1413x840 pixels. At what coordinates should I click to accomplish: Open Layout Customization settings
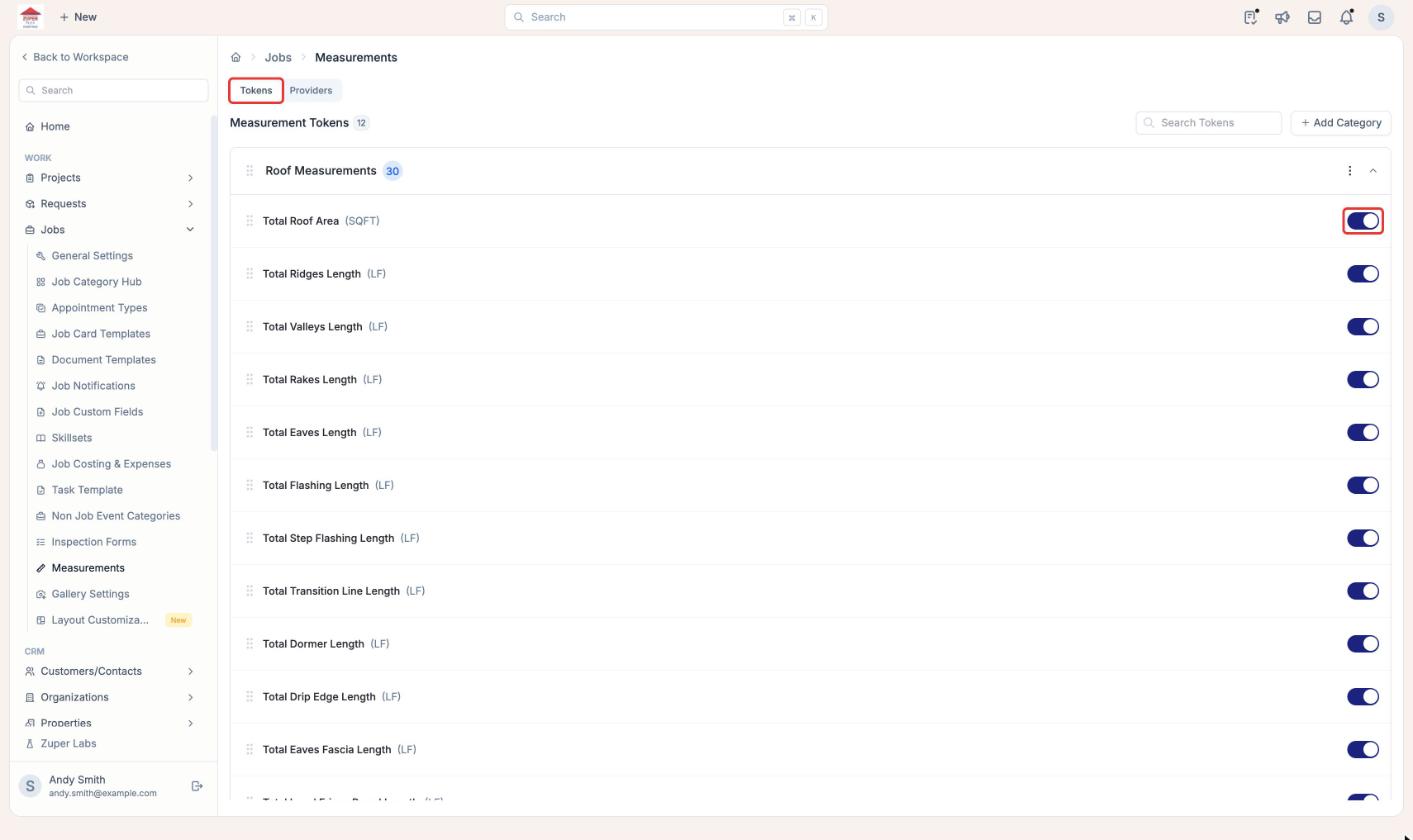(x=100, y=620)
